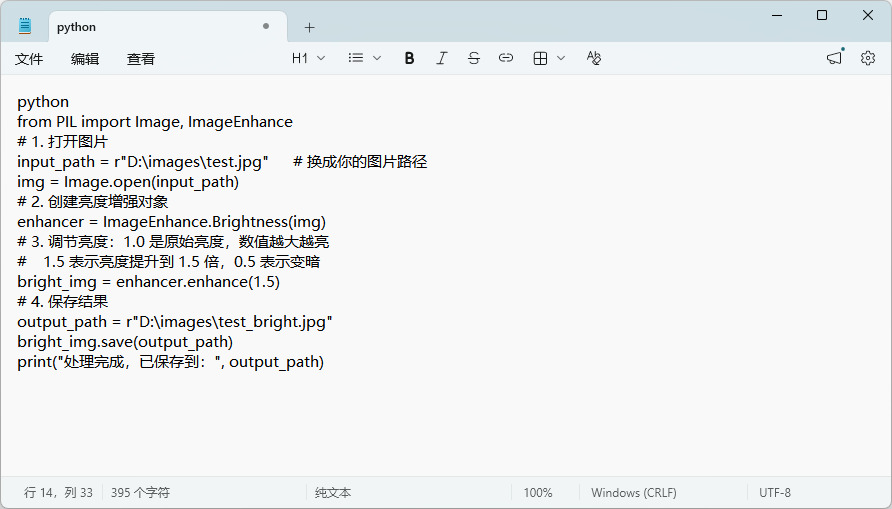Image resolution: width=892 pixels, height=509 pixels.
Task: Click the first line text 'python'
Action: [x=43, y=102]
